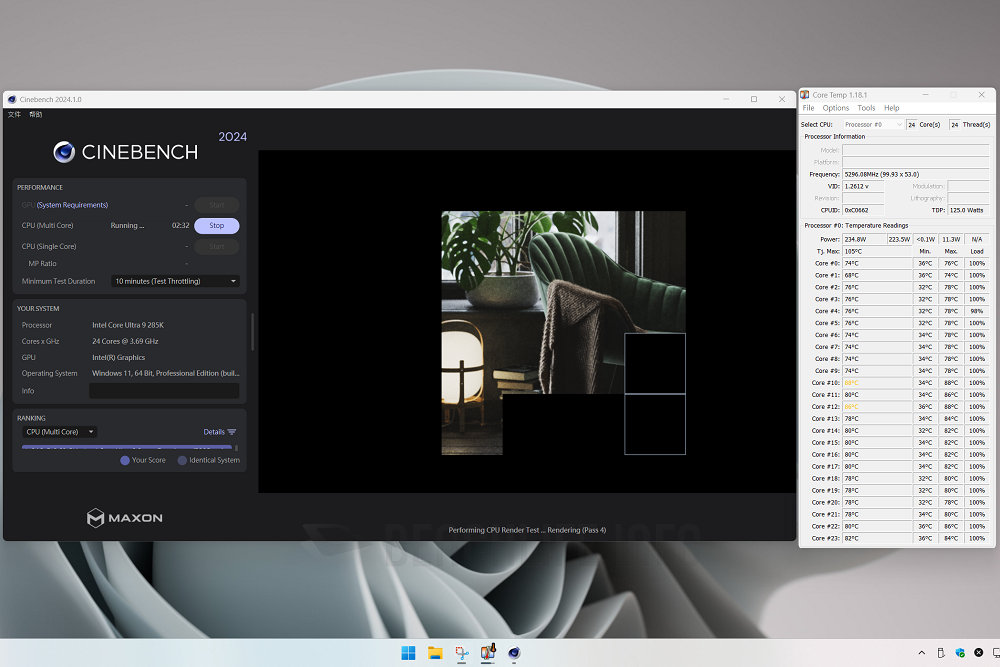
Task: Click the 02:32 elapsed timer
Action: pyautogui.click(x=180, y=226)
